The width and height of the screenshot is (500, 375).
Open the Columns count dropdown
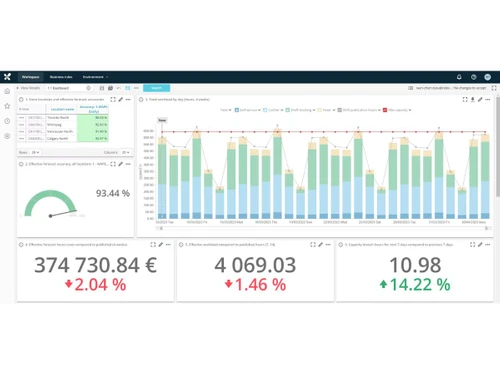pos(126,152)
